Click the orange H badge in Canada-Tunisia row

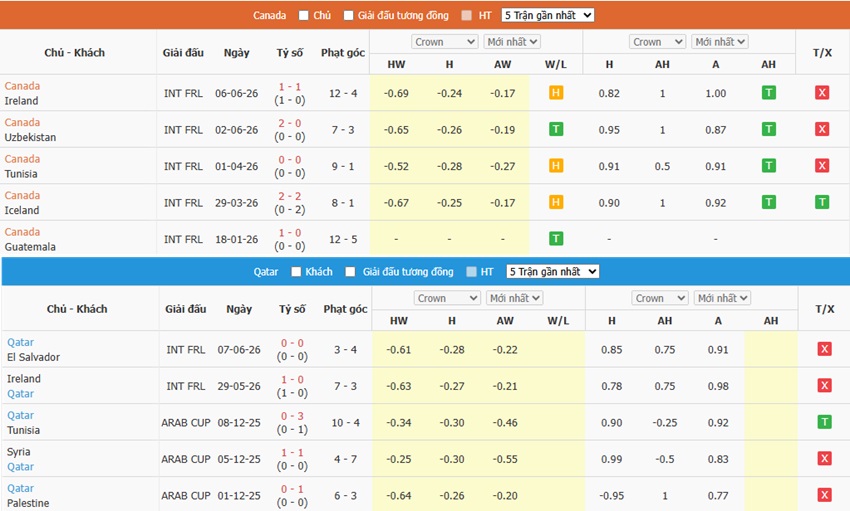tap(556, 165)
